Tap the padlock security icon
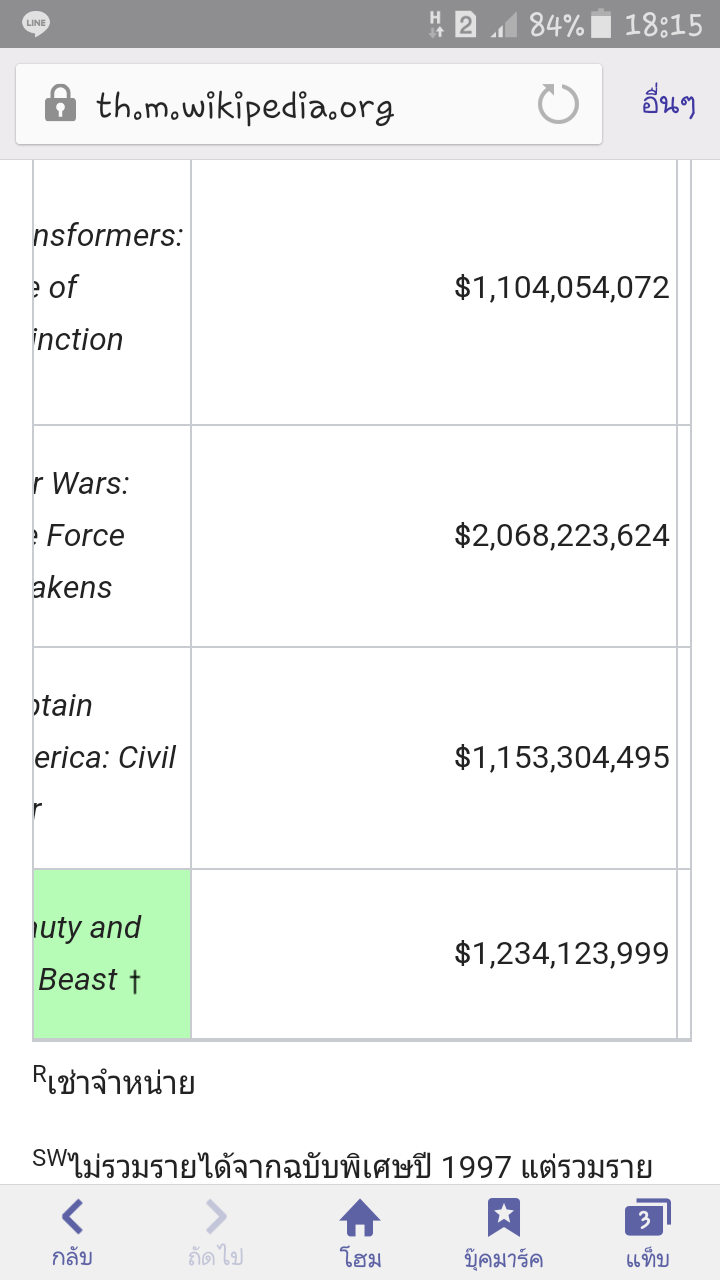The width and height of the screenshot is (720, 1280). (x=61, y=104)
